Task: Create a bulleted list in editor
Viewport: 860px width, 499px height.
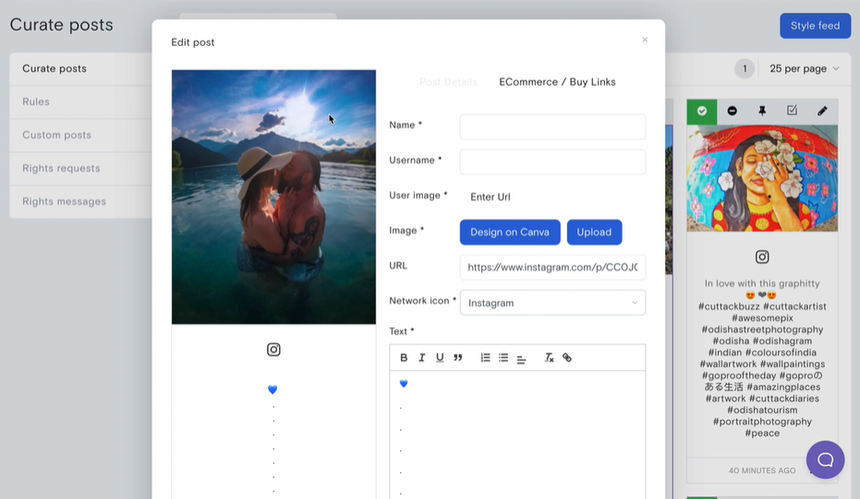Action: [x=503, y=358]
